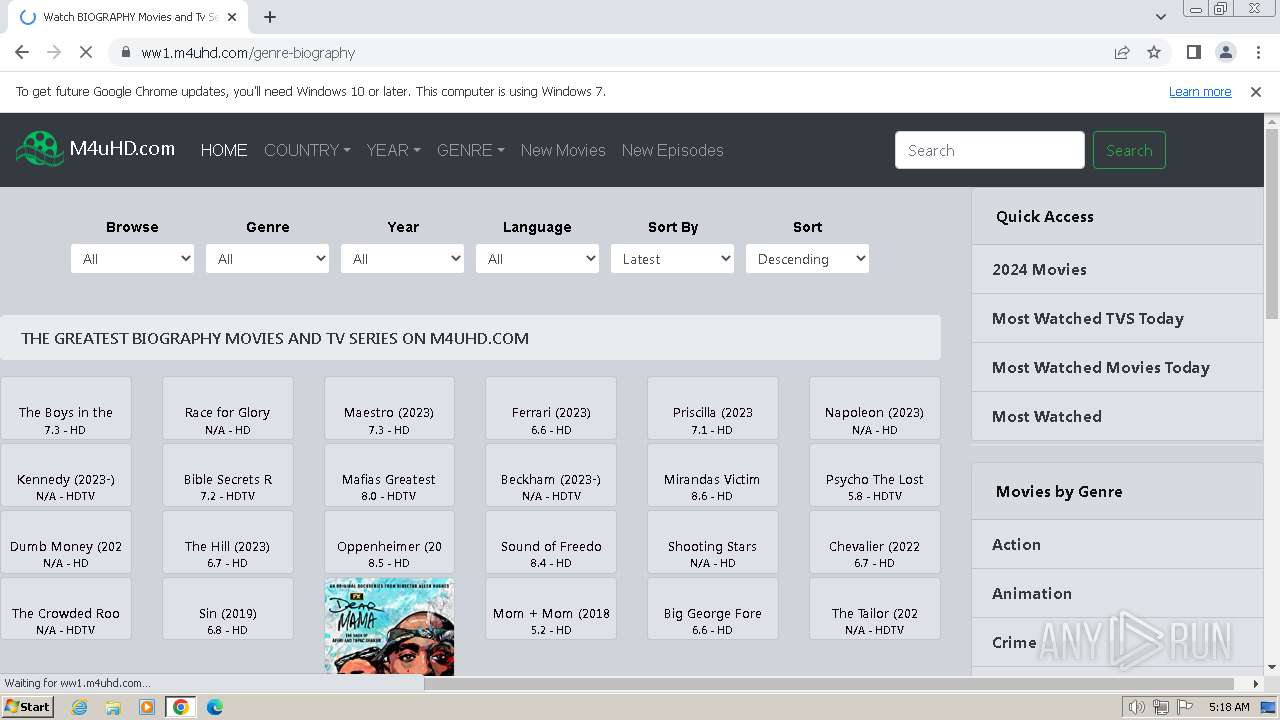The height and width of the screenshot is (720, 1280).
Task: Open Windows Explorer folder in taskbar
Action: [113, 707]
